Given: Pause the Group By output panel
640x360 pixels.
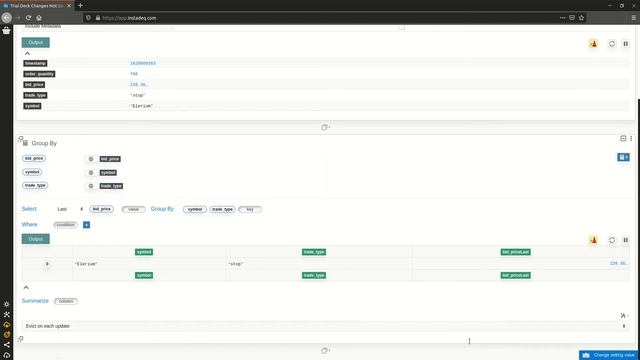Looking at the screenshot, I should [625, 240].
